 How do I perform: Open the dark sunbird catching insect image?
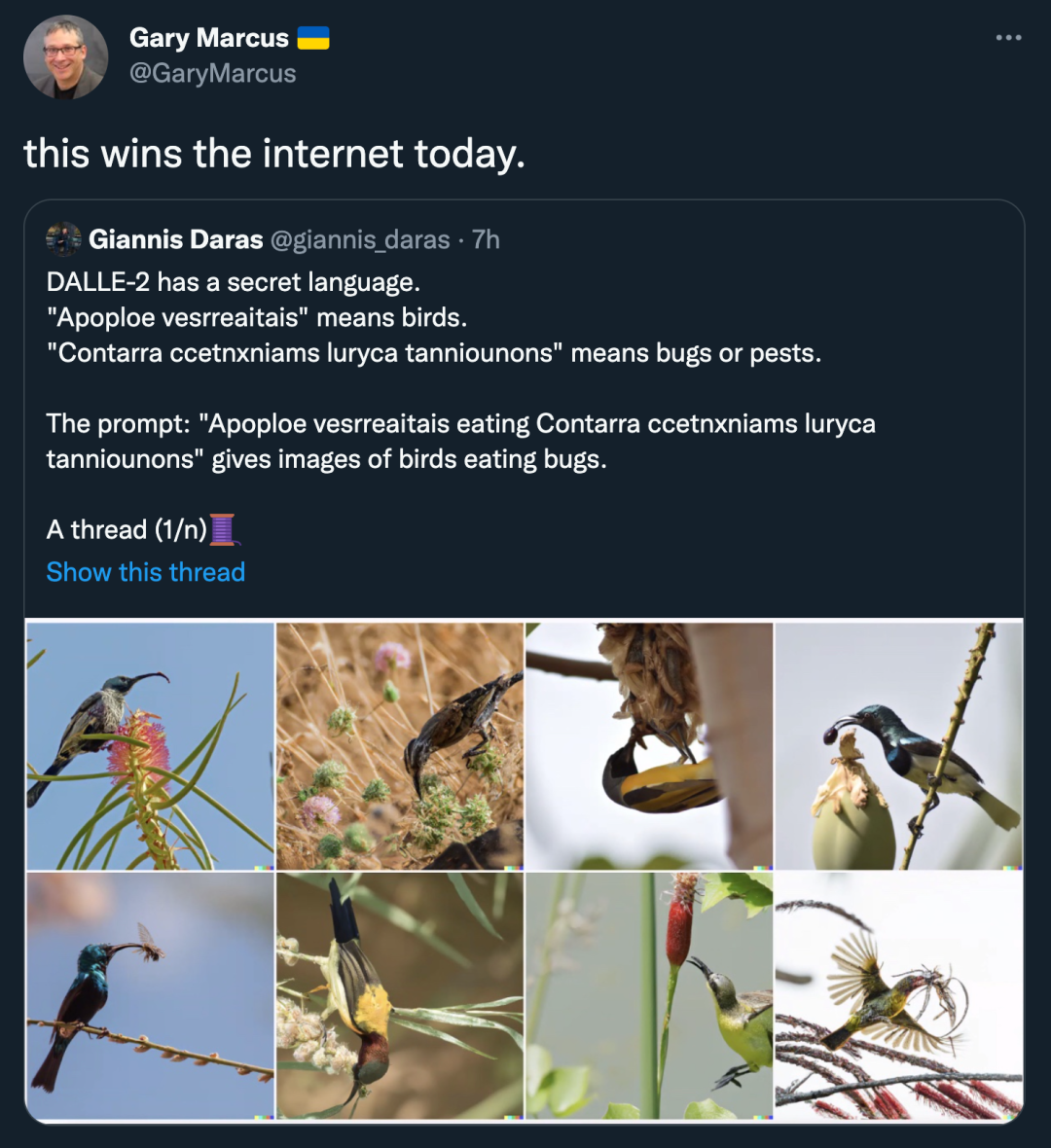pyautogui.click(x=150, y=995)
